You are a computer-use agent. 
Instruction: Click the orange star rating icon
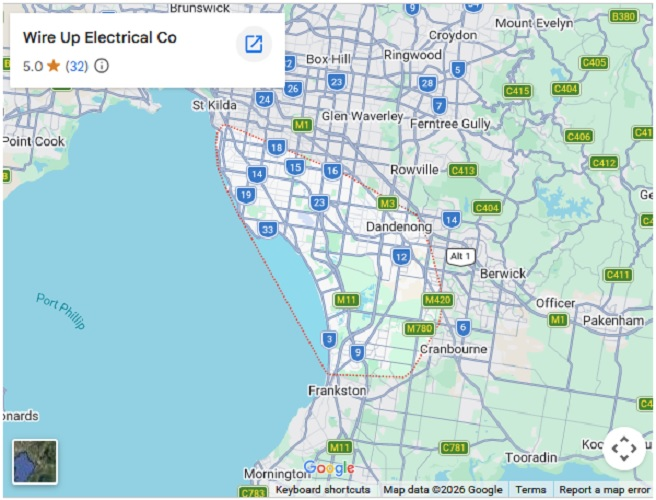(53, 66)
